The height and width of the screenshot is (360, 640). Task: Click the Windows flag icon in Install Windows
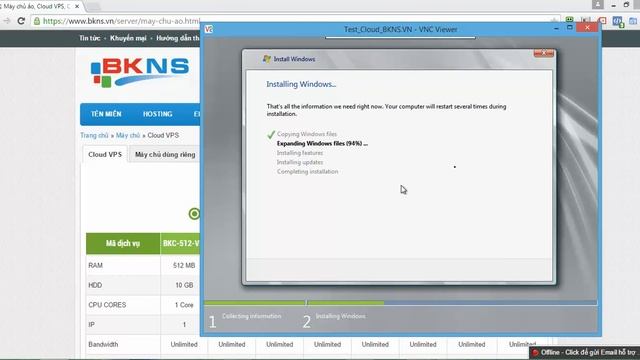[267, 59]
